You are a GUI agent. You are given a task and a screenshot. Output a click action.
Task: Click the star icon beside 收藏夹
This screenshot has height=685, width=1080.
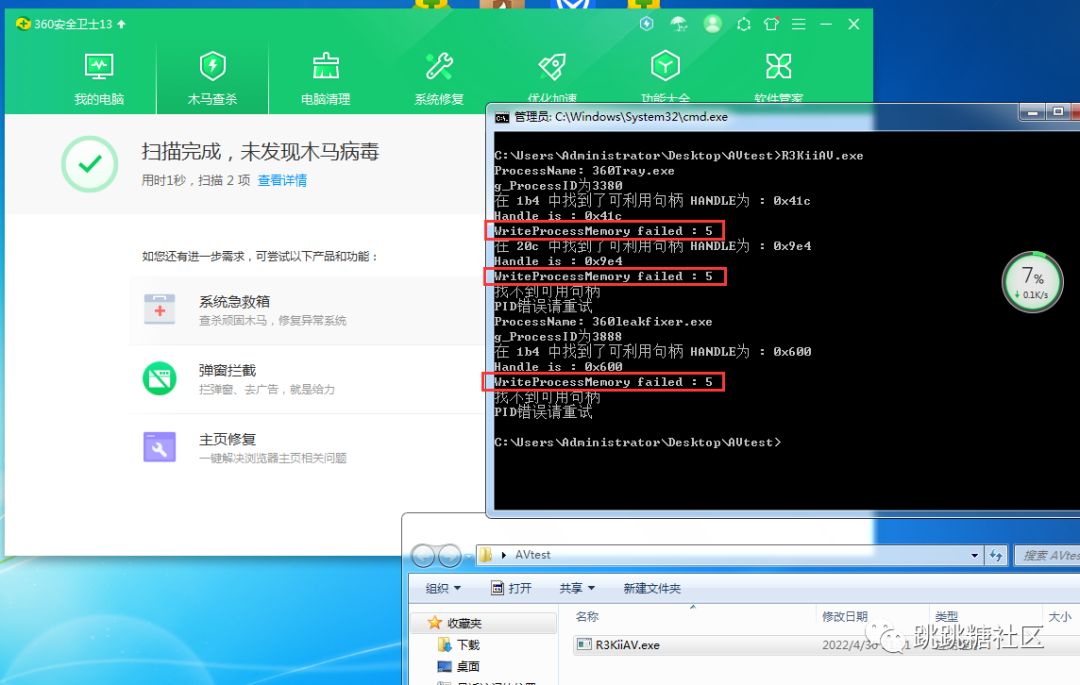[435, 623]
